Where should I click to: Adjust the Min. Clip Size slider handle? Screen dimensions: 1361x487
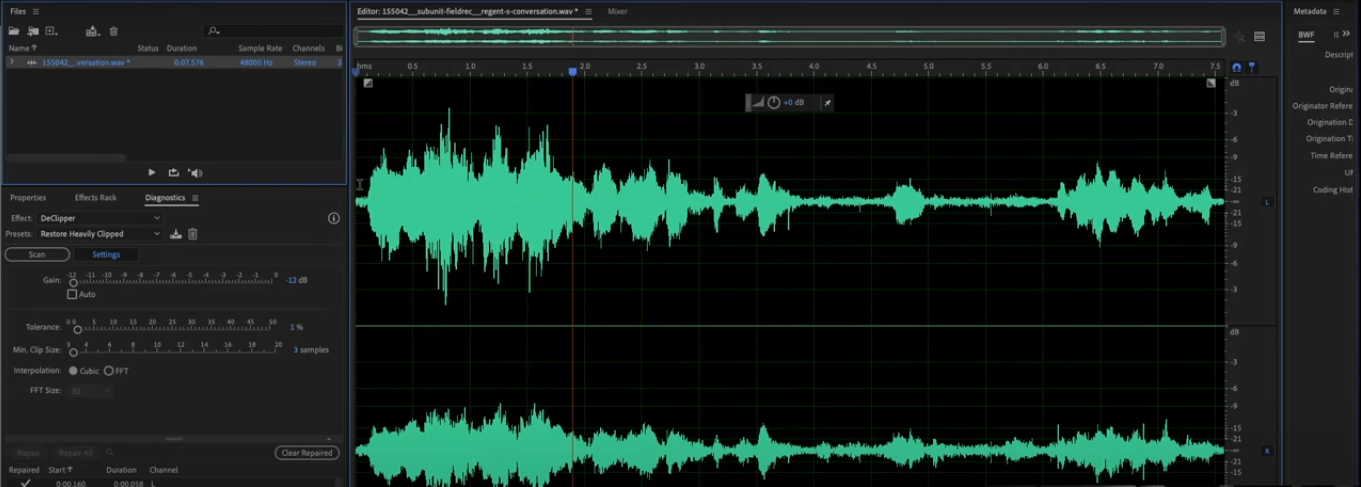tap(73, 353)
